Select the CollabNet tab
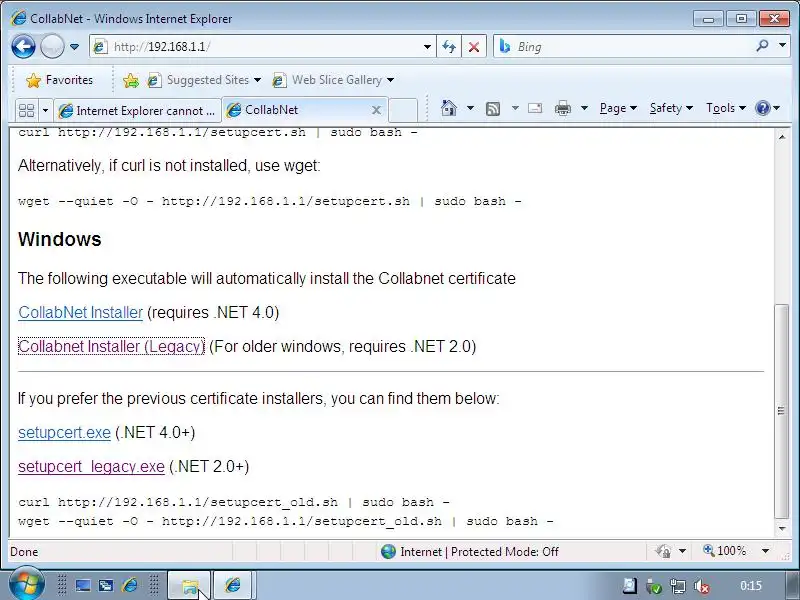Image resolution: width=800 pixels, height=600 pixels. [x=298, y=110]
